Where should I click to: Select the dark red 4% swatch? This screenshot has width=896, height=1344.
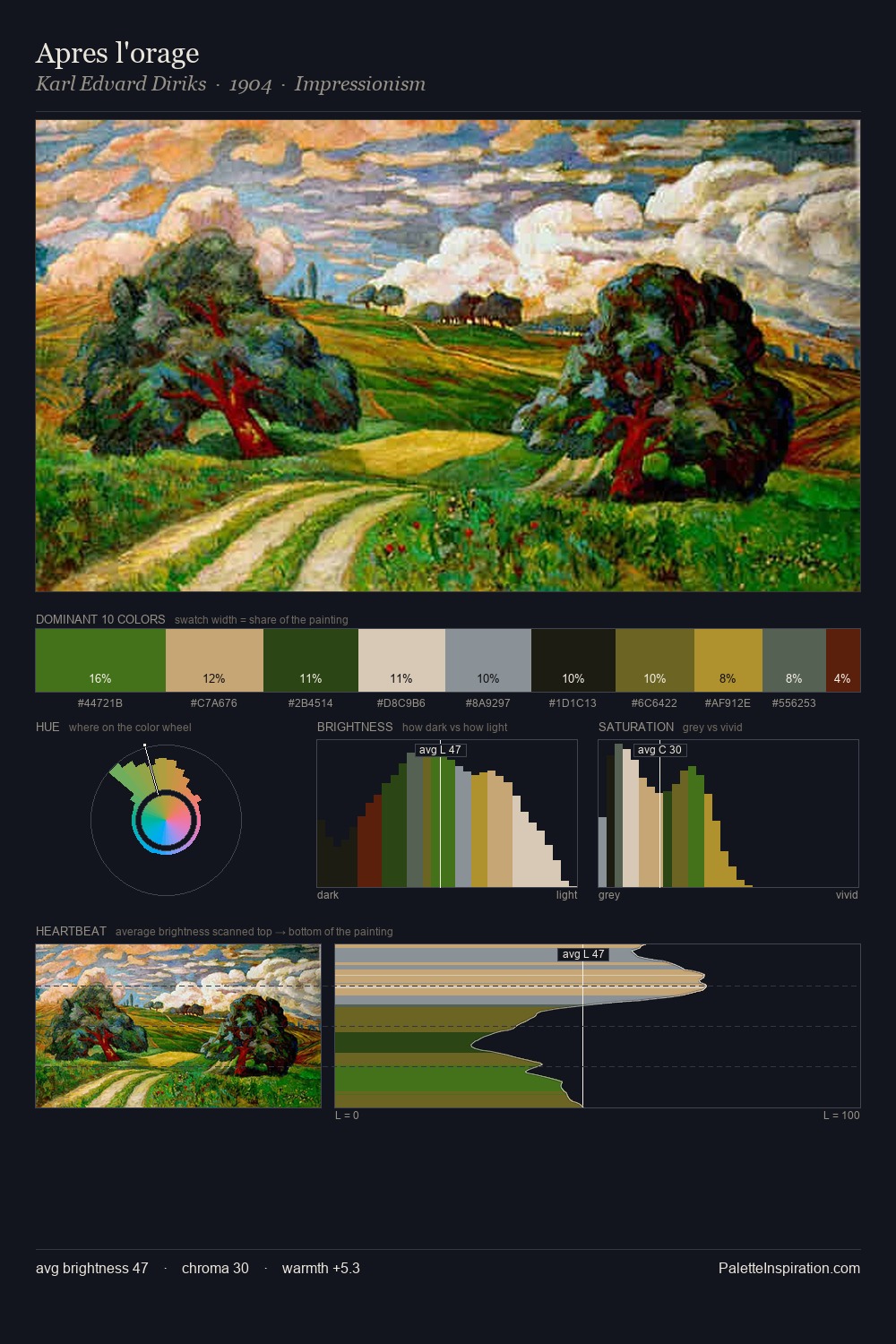pyautogui.click(x=843, y=660)
